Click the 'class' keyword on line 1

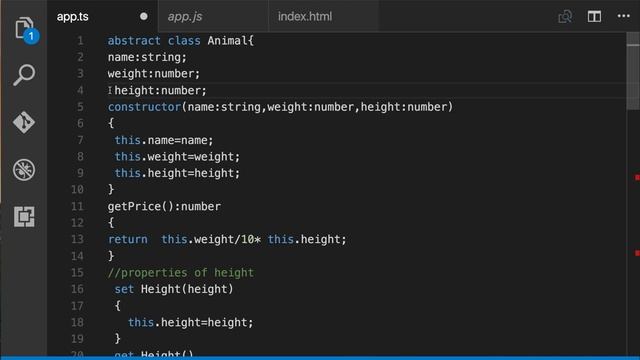coord(184,41)
